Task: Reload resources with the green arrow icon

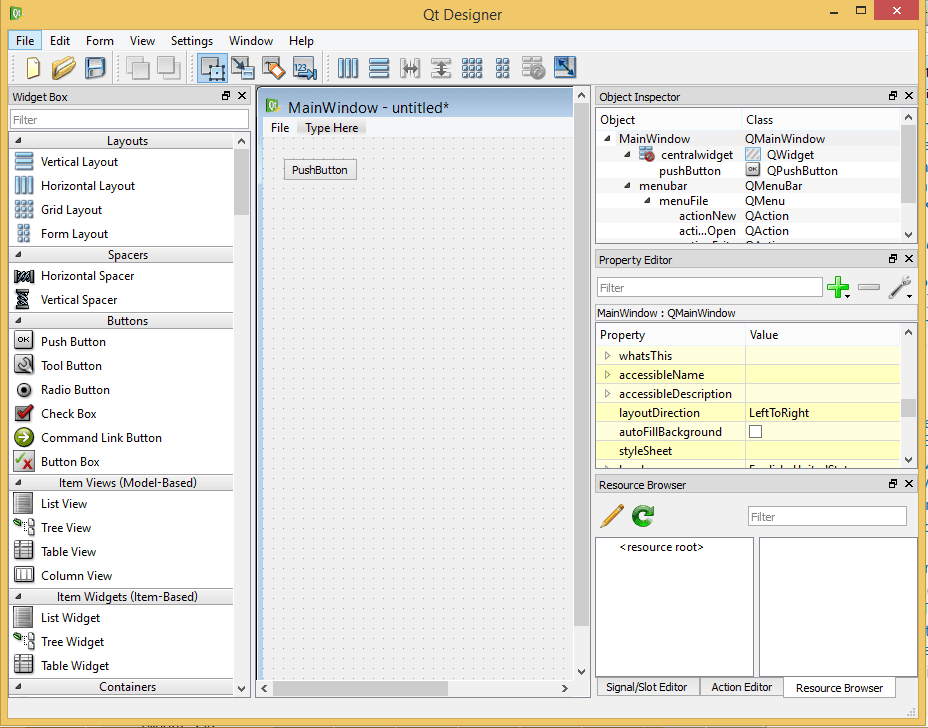Action: click(643, 516)
